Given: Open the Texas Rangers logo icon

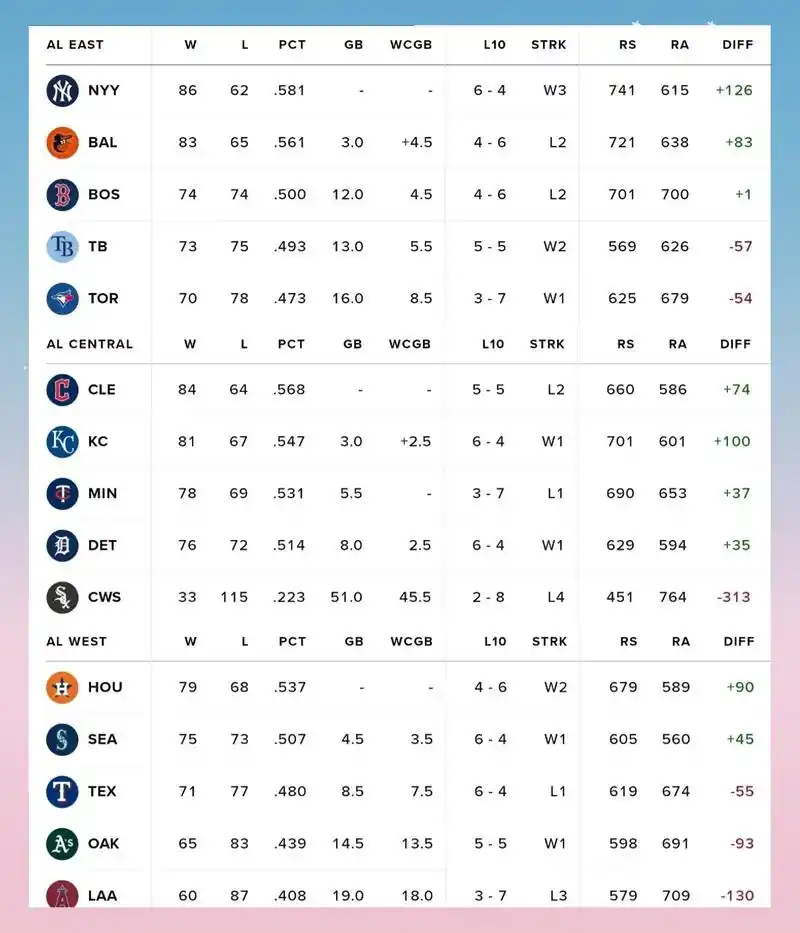Looking at the screenshot, I should [62, 791].
